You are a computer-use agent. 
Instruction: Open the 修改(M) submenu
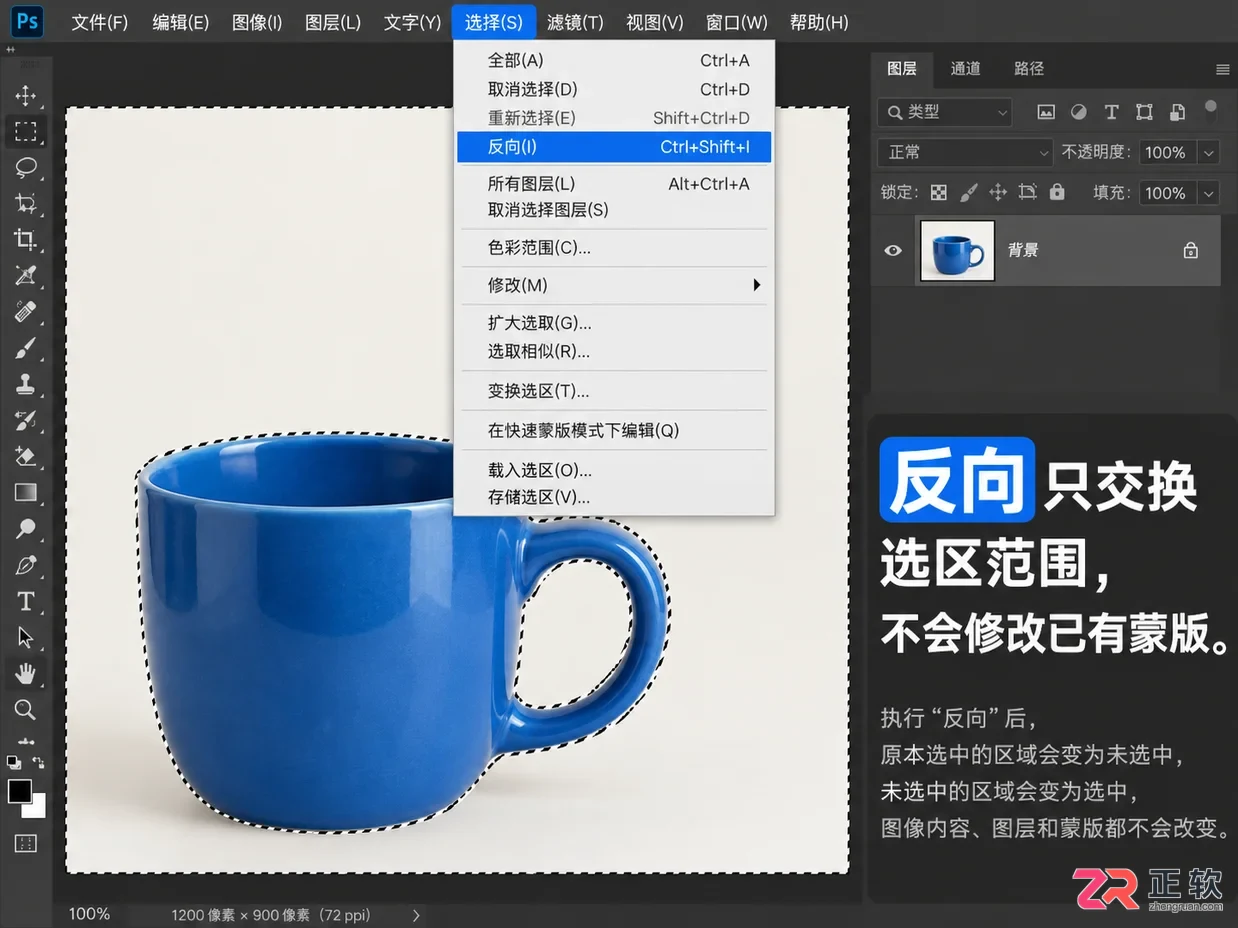click(x=614, y=285)
